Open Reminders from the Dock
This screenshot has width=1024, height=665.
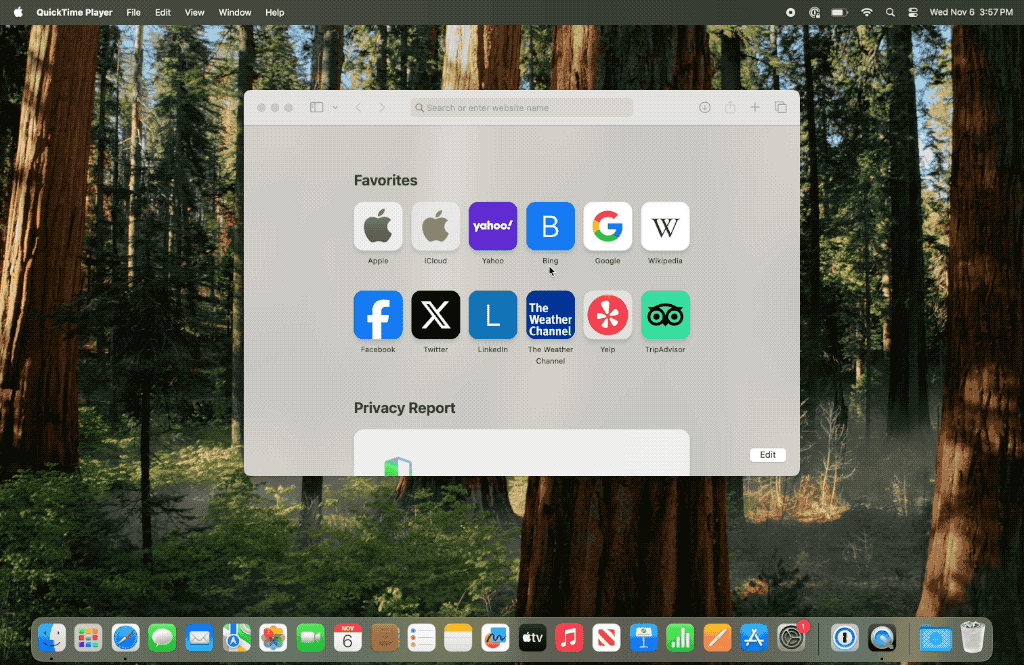[x=421, y=638]
